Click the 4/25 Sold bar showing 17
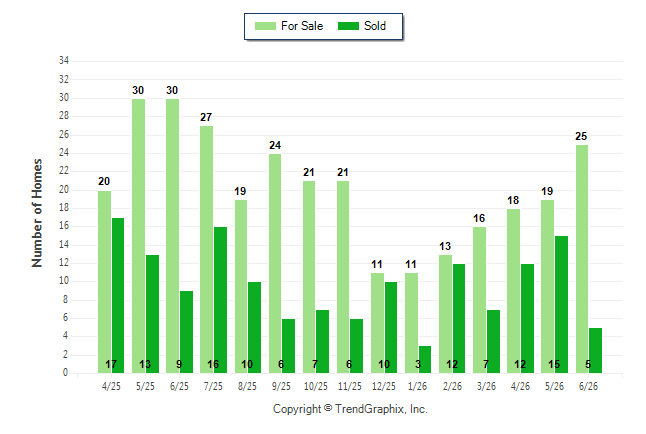This screenshot has height=434, width=646. [x=118, y=296]
